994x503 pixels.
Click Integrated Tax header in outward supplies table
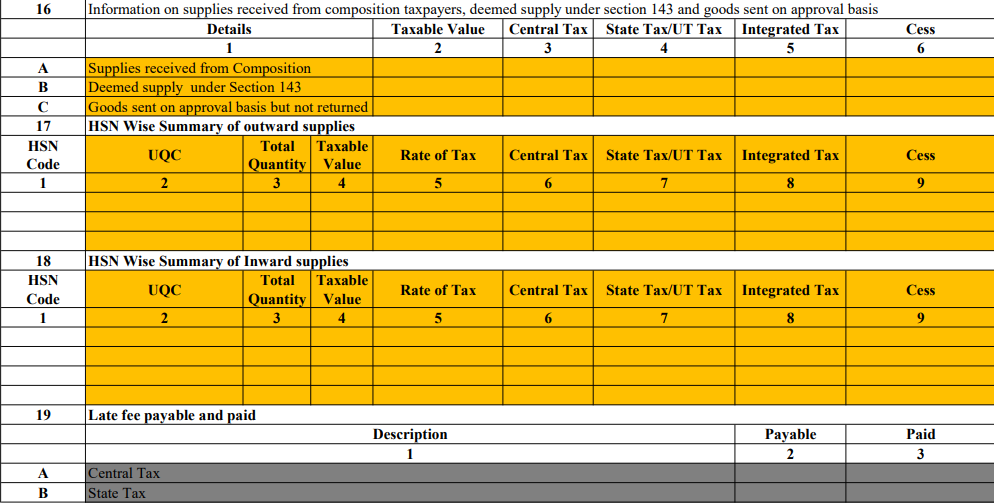(x=790, y=155)
